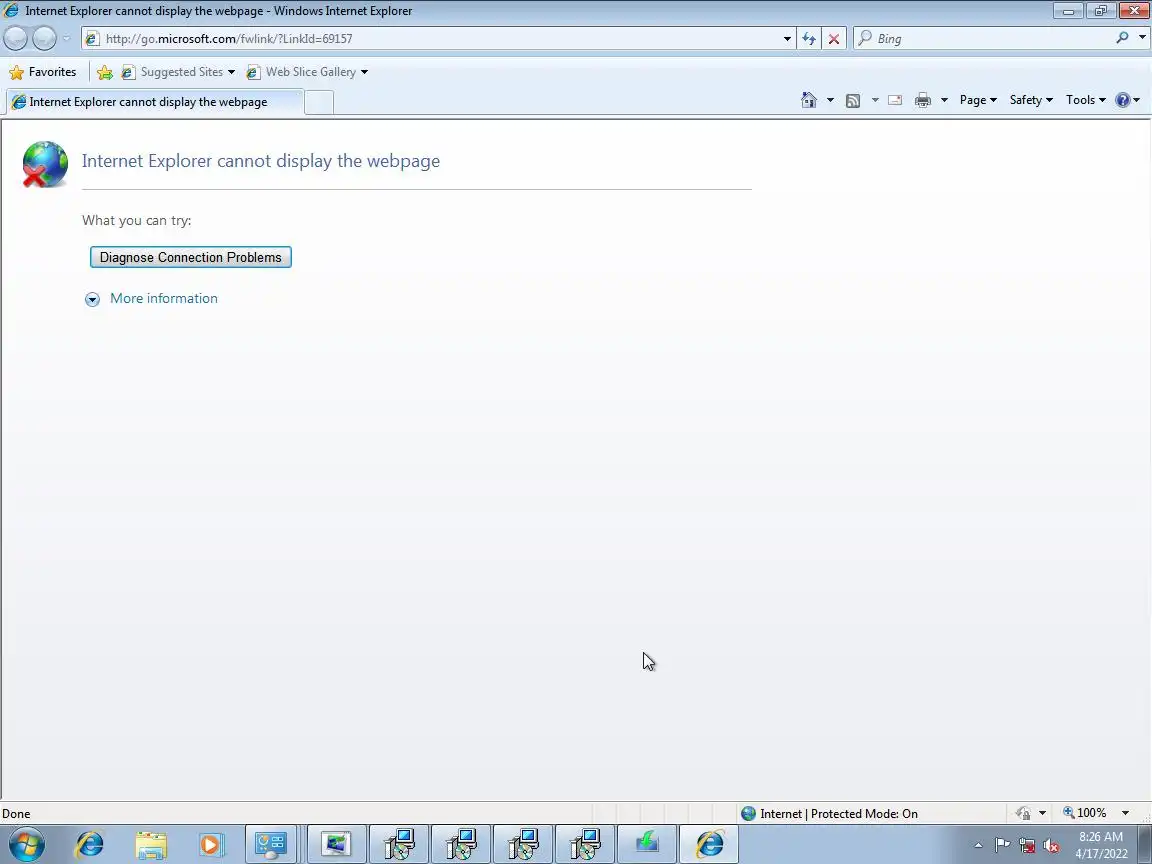Switch to the active Internet Explorer taskbar button
1152x864 pixels.
click(x=710, y=844)
